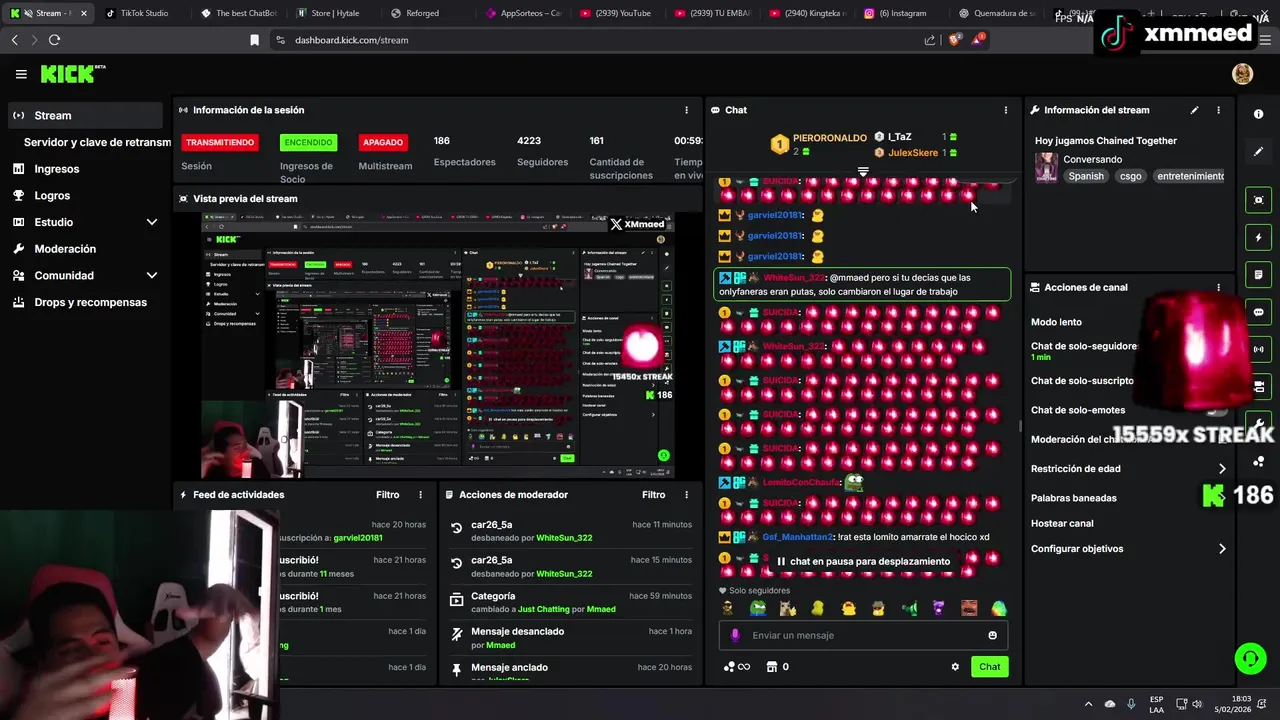
Task: Click the green Chat send button
Action: coord(989,667)
